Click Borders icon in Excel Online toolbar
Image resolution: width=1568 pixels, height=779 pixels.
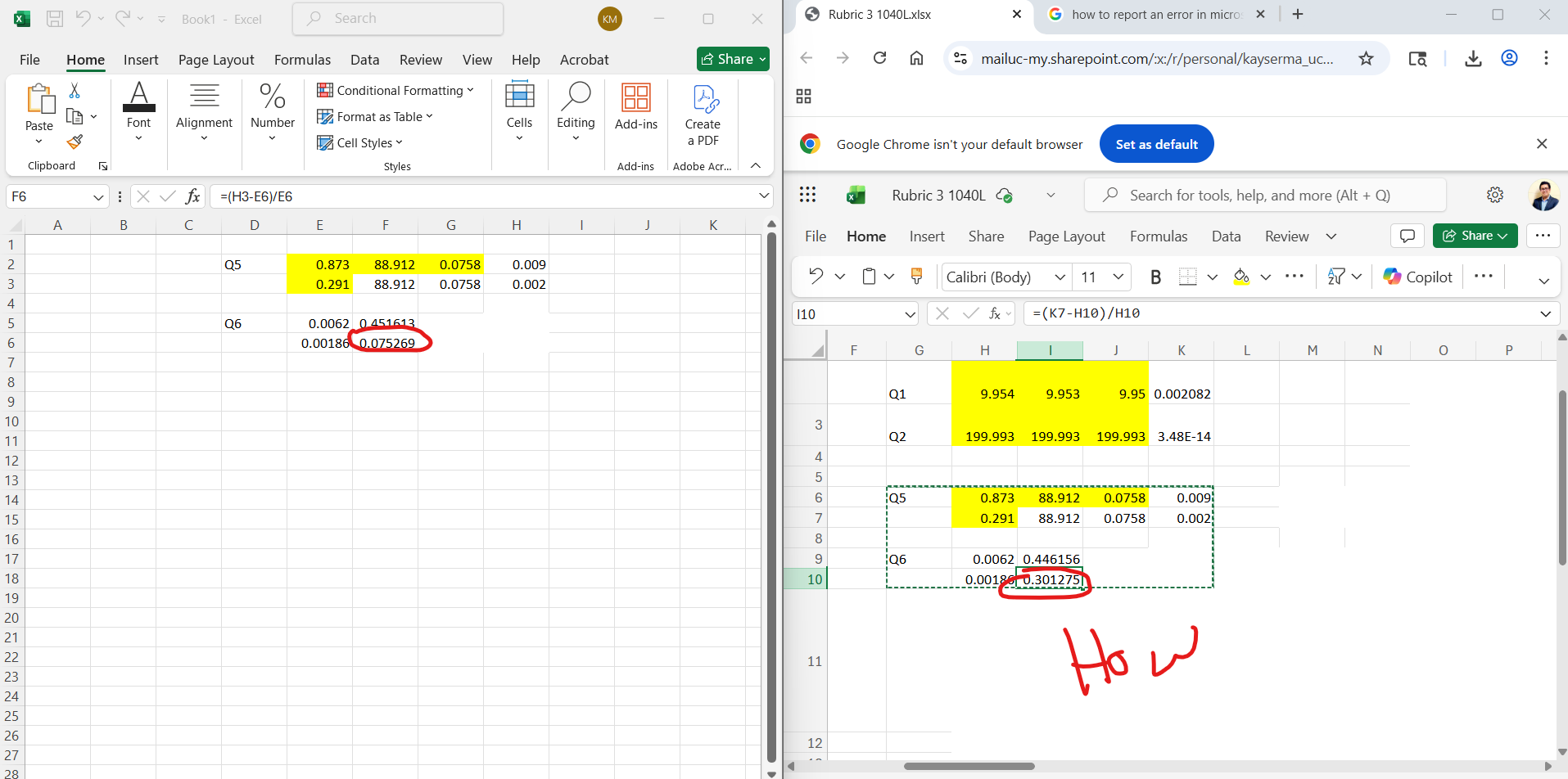point(1188,277)
